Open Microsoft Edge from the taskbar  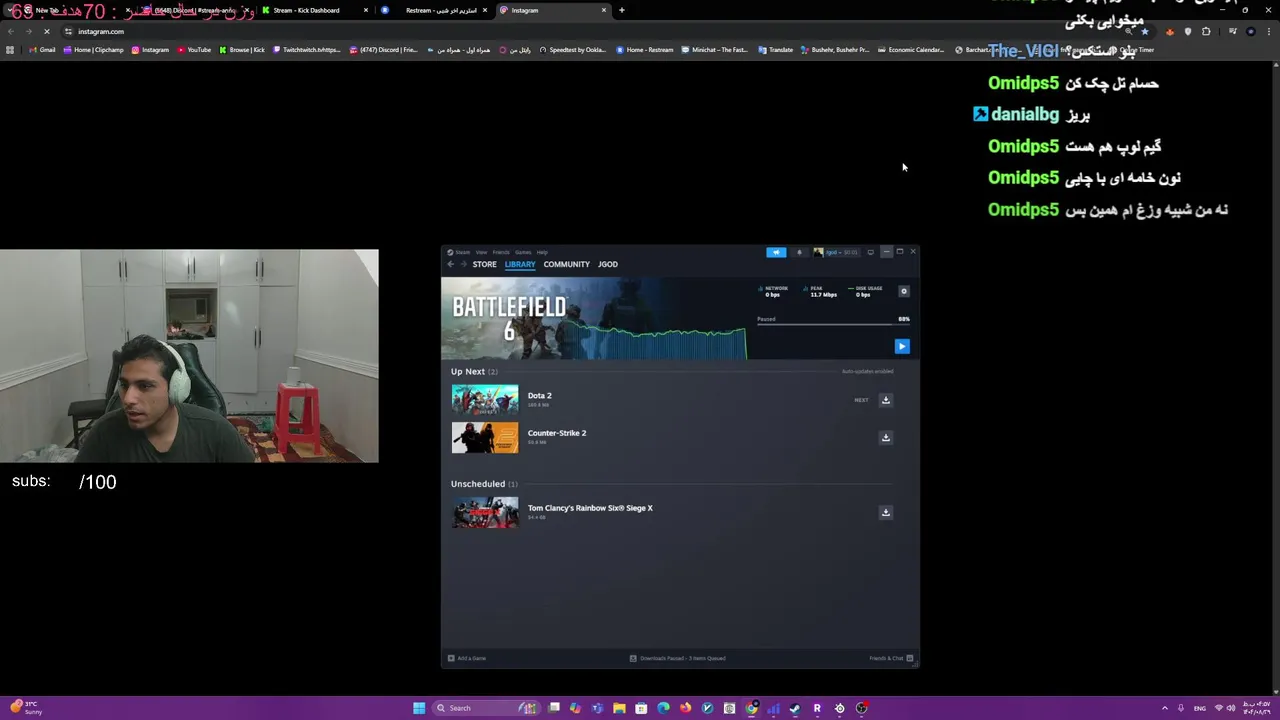tap(663, 708)
